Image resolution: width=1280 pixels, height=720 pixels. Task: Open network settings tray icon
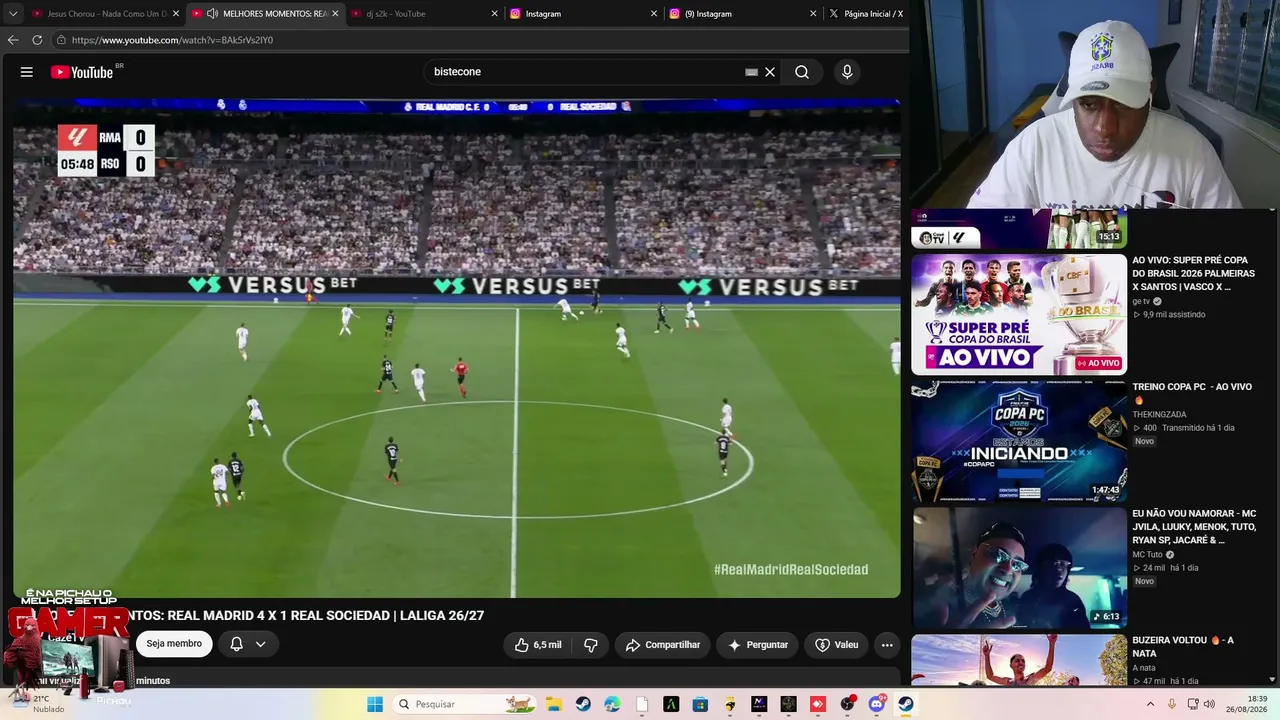click(1192, 704)
